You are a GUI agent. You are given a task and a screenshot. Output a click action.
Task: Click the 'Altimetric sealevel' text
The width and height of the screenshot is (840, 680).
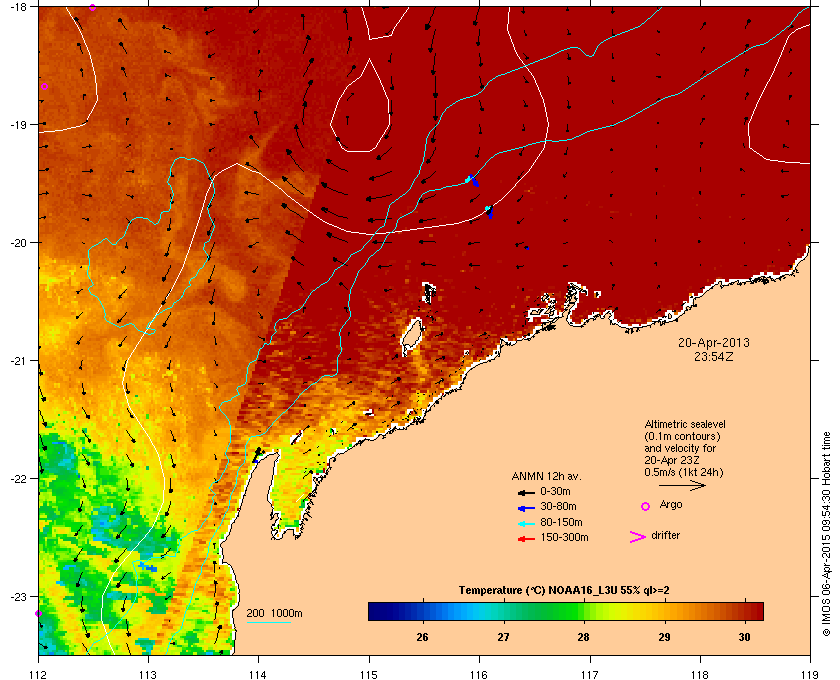[x=685, y=424]
